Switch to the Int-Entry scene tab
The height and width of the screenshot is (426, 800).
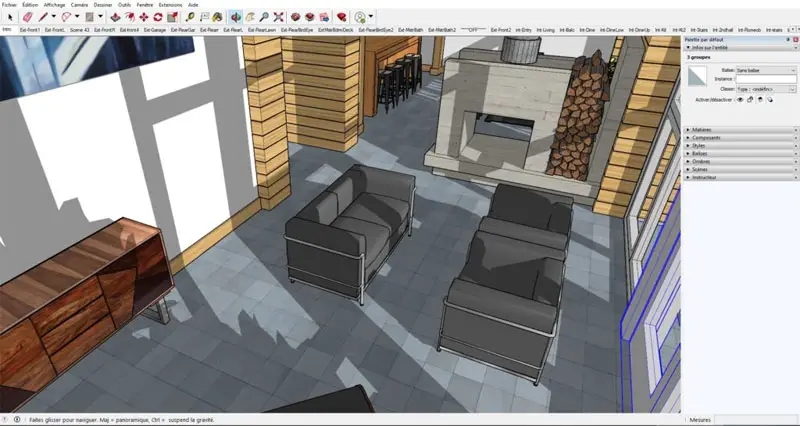(x=523, y=30)
